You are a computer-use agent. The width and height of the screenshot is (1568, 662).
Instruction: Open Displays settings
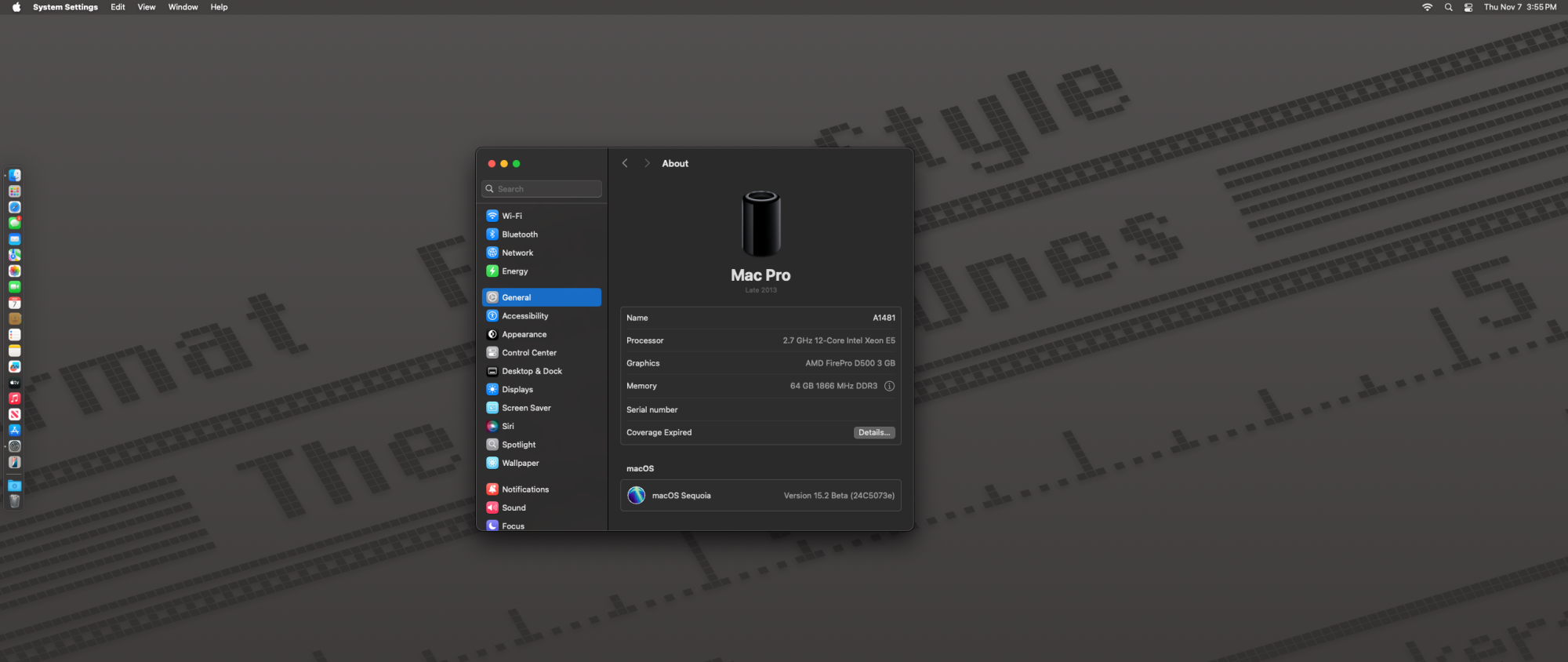pos(542,390)
